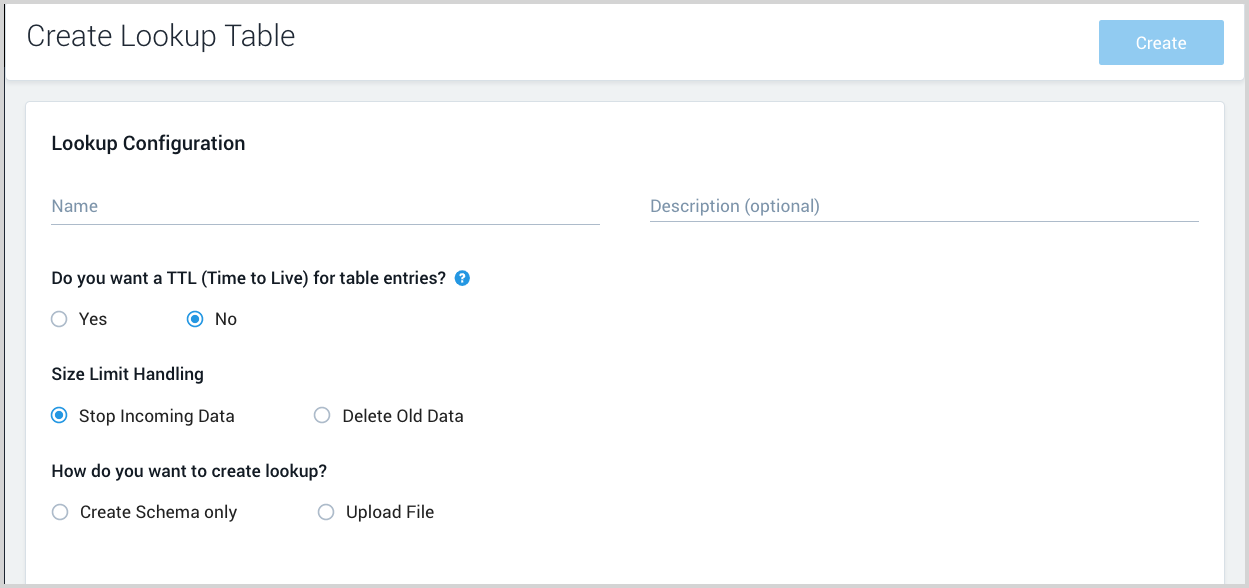The image size is (1249, 588).
Task: Choose Upload File option
Action: (x=325, y=511)
